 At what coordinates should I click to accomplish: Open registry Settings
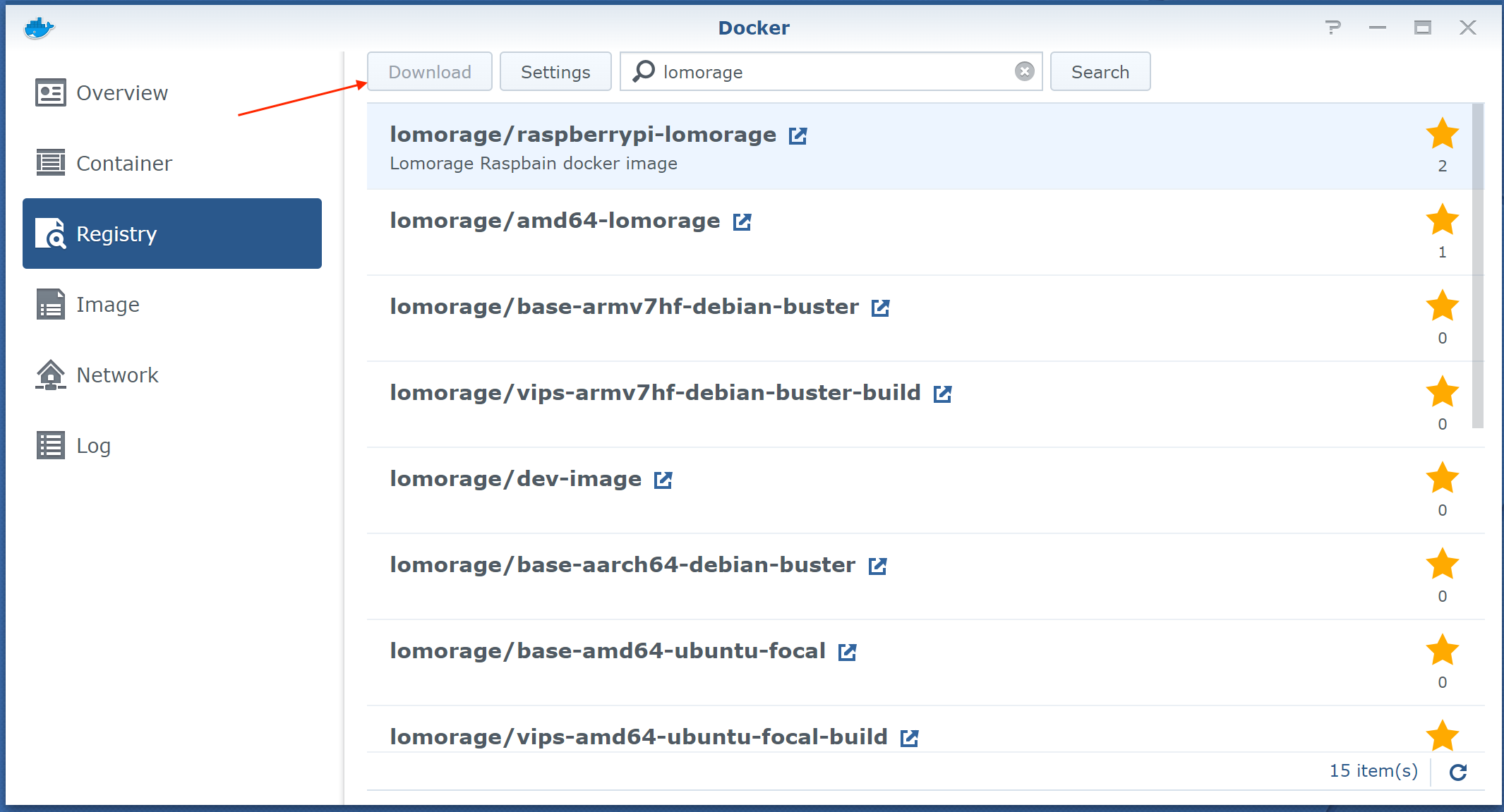[x=555, y=71]
